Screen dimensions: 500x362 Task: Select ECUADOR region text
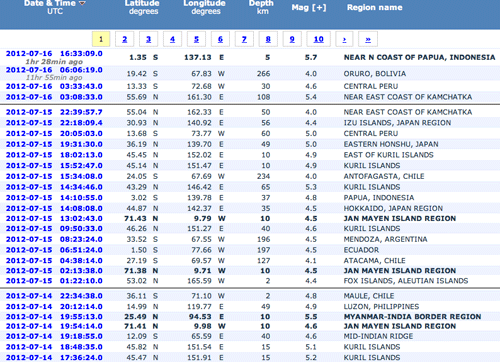coord(361,250)
